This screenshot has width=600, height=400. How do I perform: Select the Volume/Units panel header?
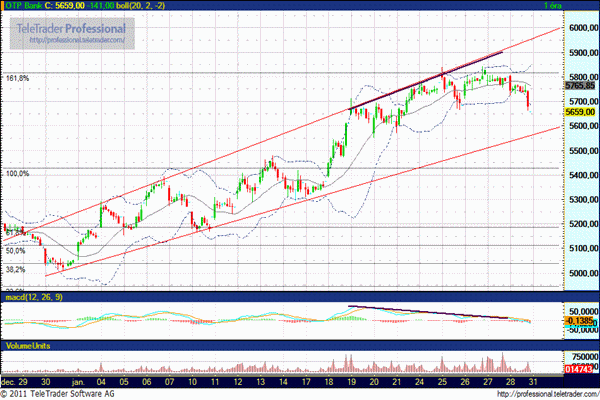(x=26, y=346)
